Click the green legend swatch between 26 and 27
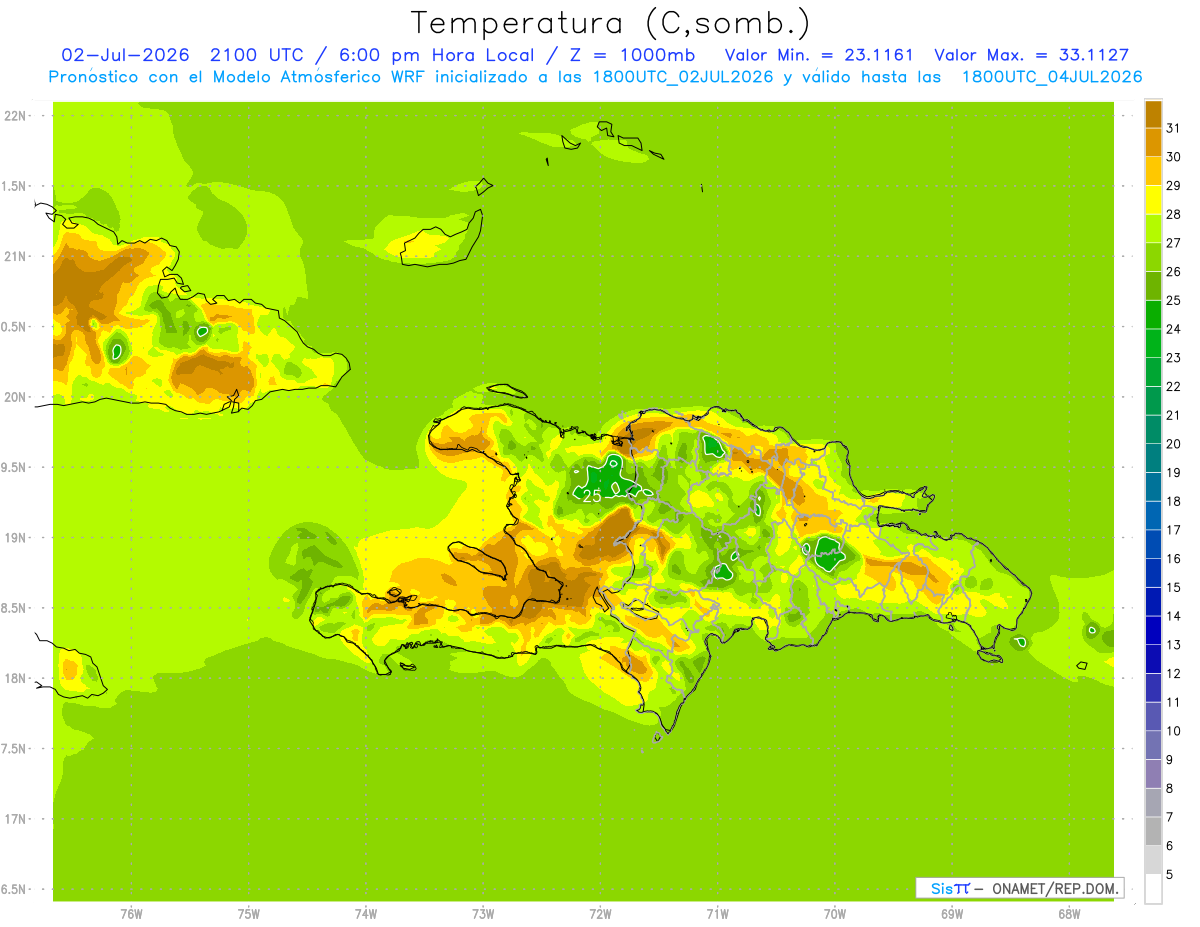This screenshot has height=927, width=1200. click(1153, 257)
